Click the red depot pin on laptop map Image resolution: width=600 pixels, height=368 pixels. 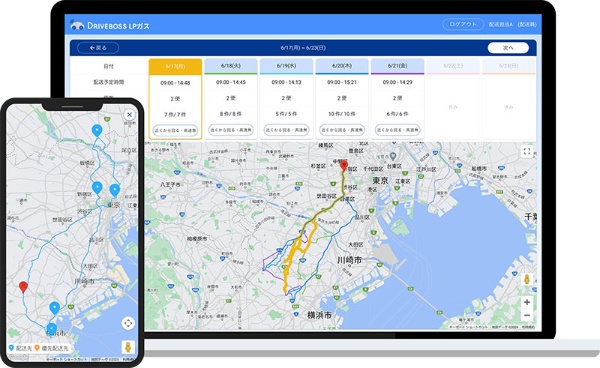pos(344,165)
